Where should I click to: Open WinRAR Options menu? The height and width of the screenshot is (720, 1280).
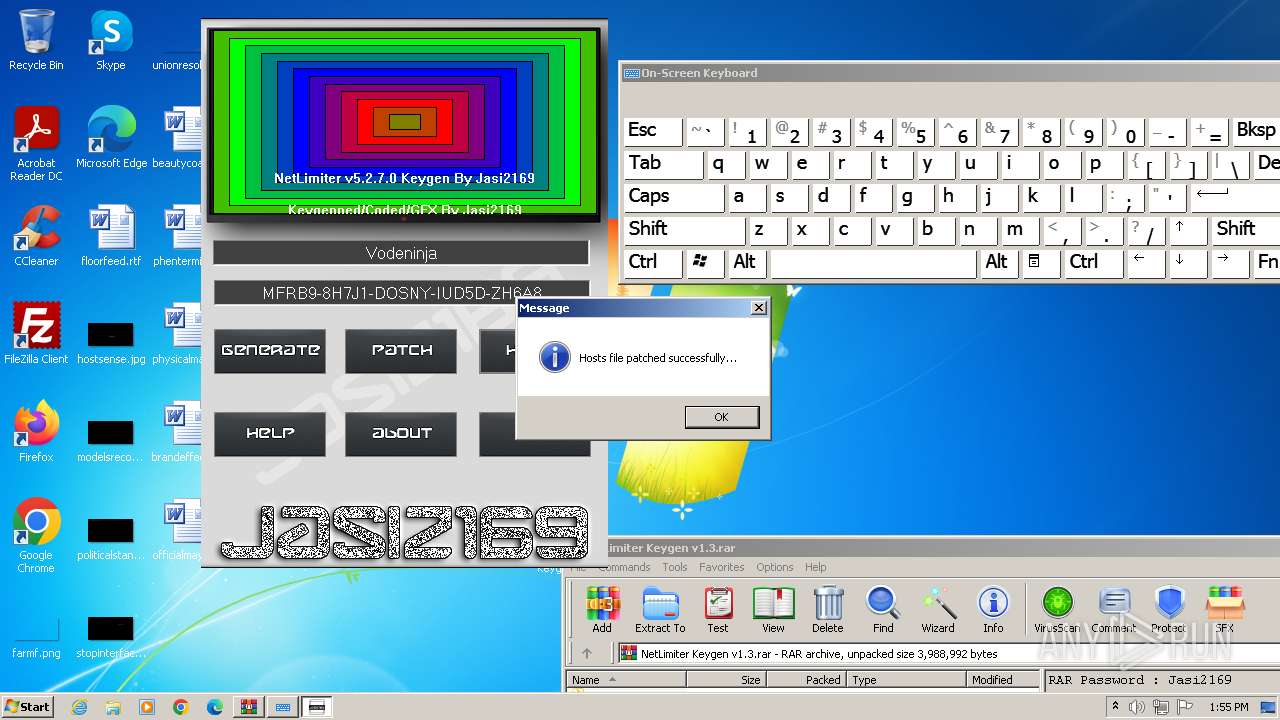[775, 567]
